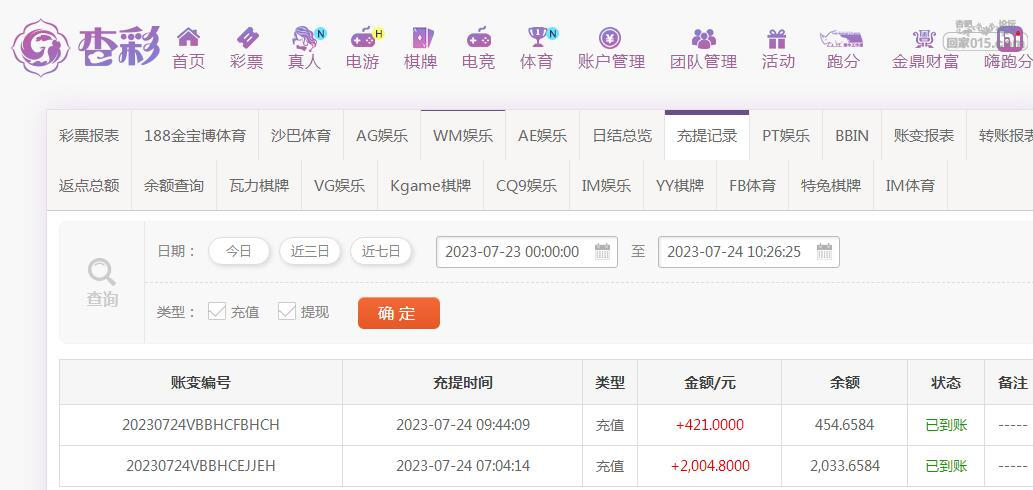Click the 首页 home icon
The image size is (1033, 490).
[188, 37]
